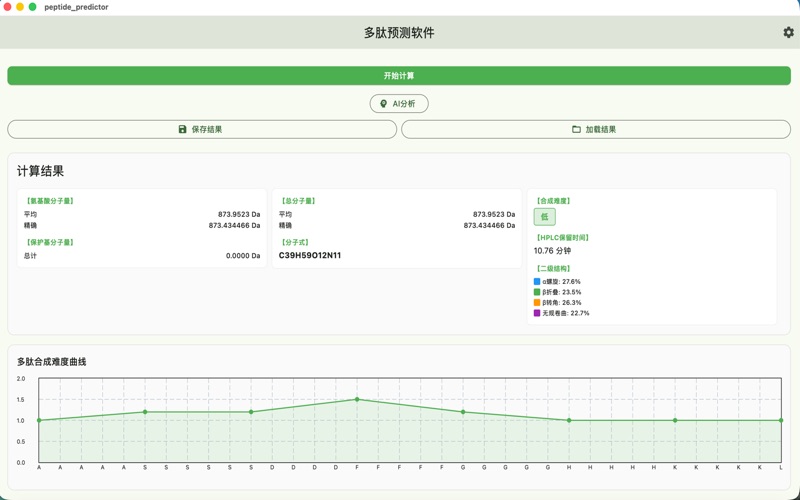
Task: Click the 【HPLC保留时间】 heading
Action: 563,238
